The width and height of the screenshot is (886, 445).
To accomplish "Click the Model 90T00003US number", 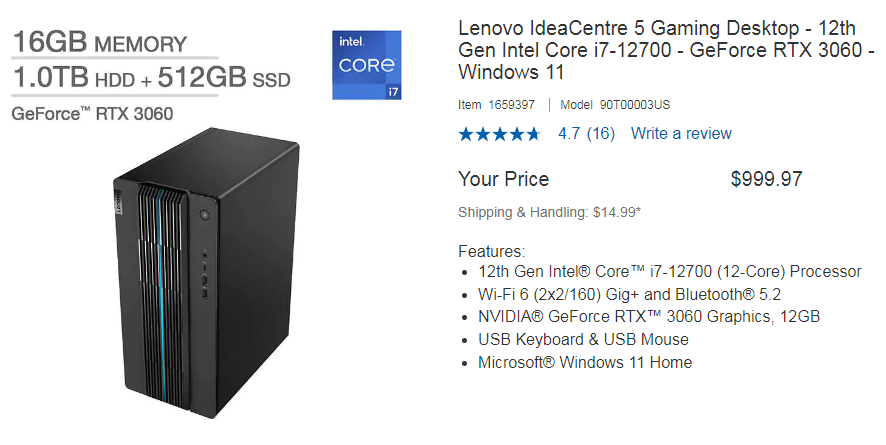I will 615,104.
